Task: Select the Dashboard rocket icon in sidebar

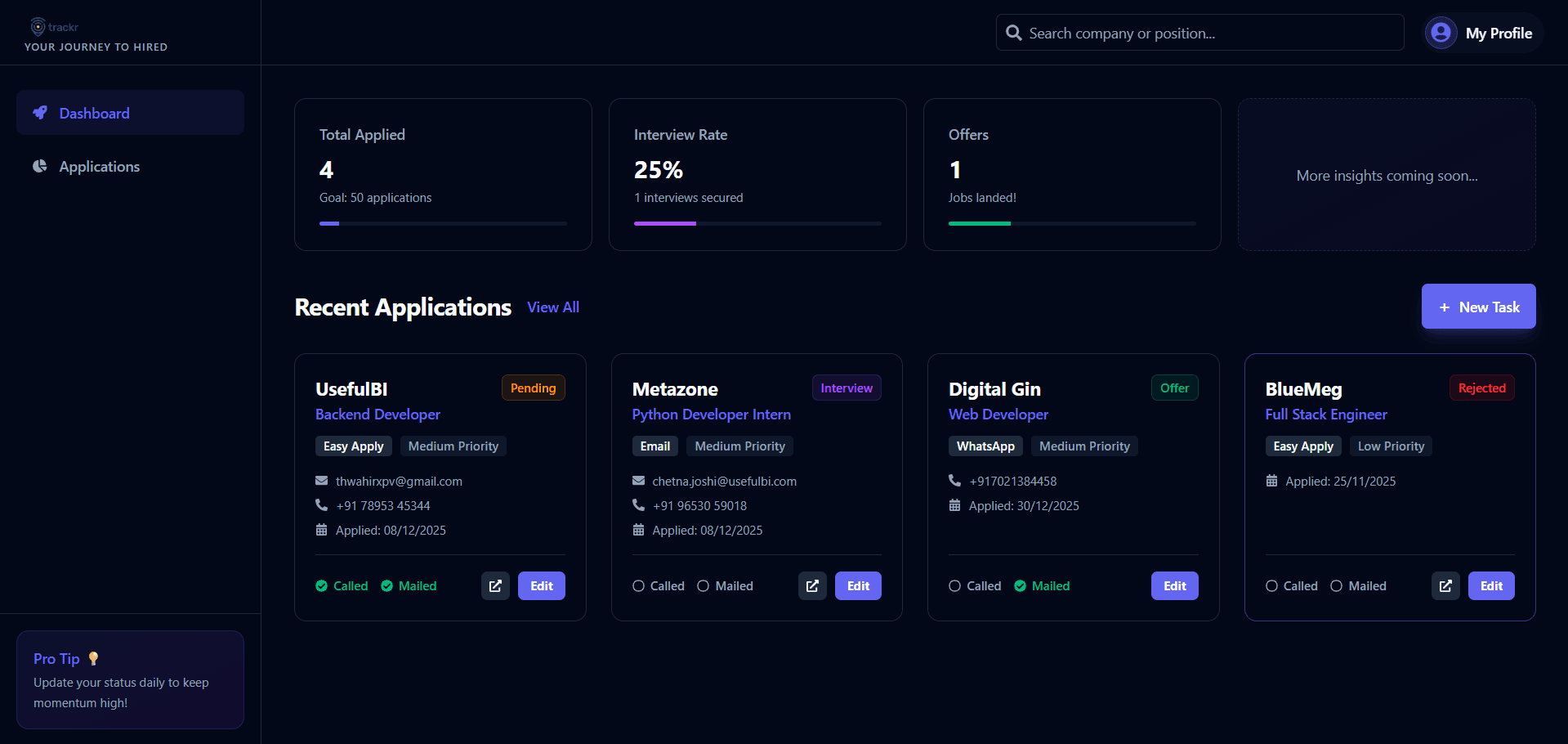Action: point(40,113)
